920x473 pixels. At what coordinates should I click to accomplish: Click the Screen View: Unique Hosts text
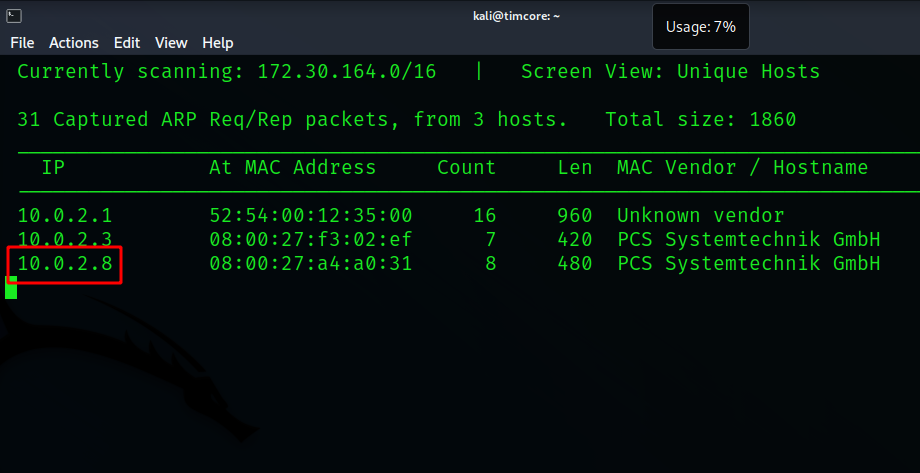click(670, 72)
